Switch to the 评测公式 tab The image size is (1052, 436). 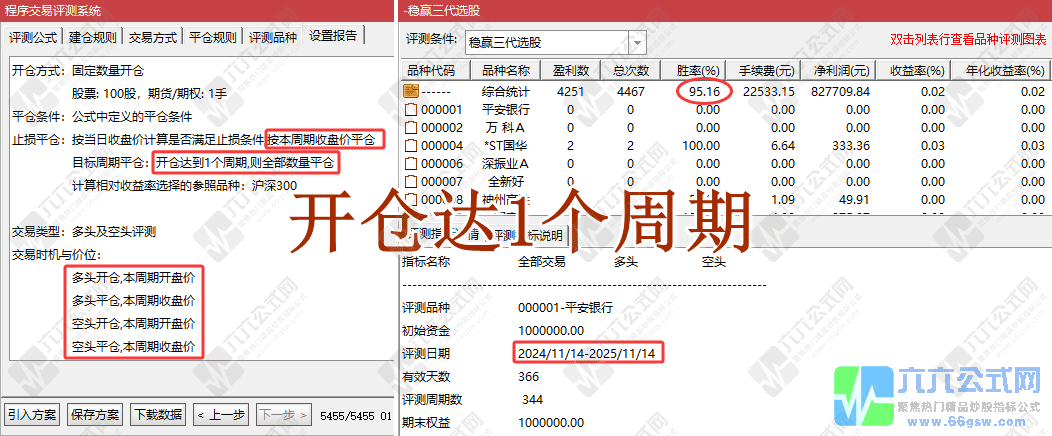click(33, 37)
